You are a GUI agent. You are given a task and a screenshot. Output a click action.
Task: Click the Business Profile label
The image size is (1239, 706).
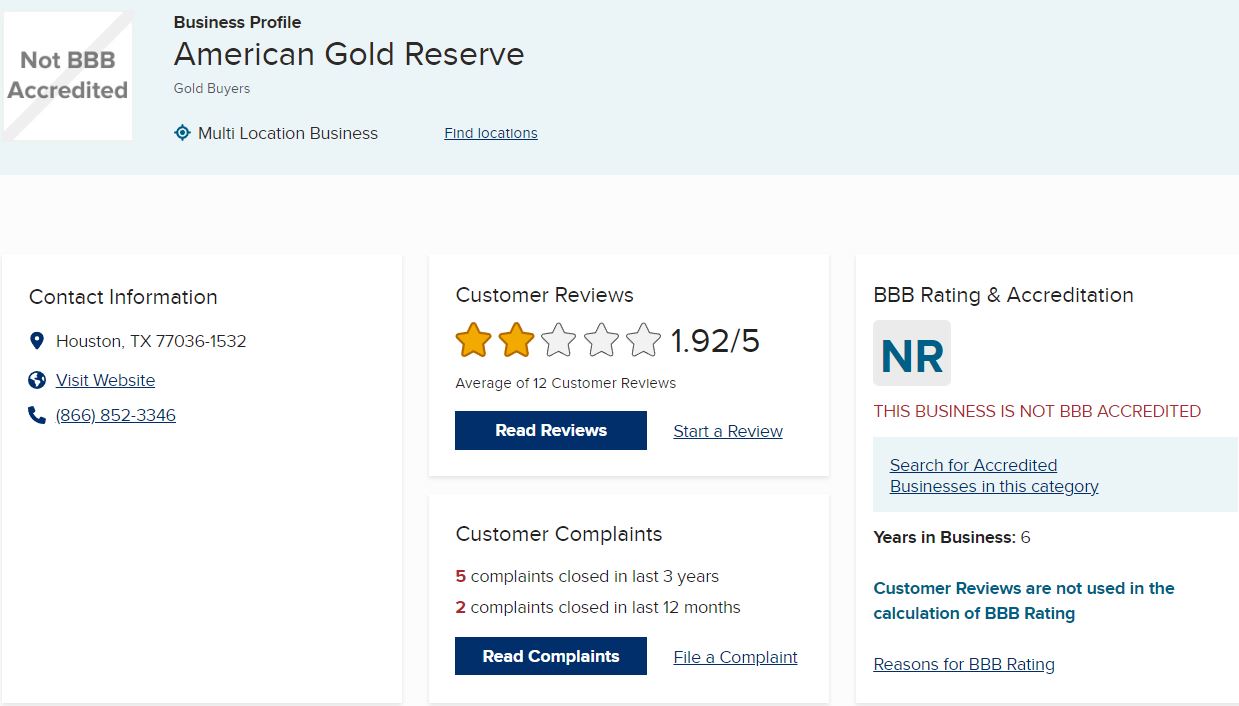pos(237,22)
